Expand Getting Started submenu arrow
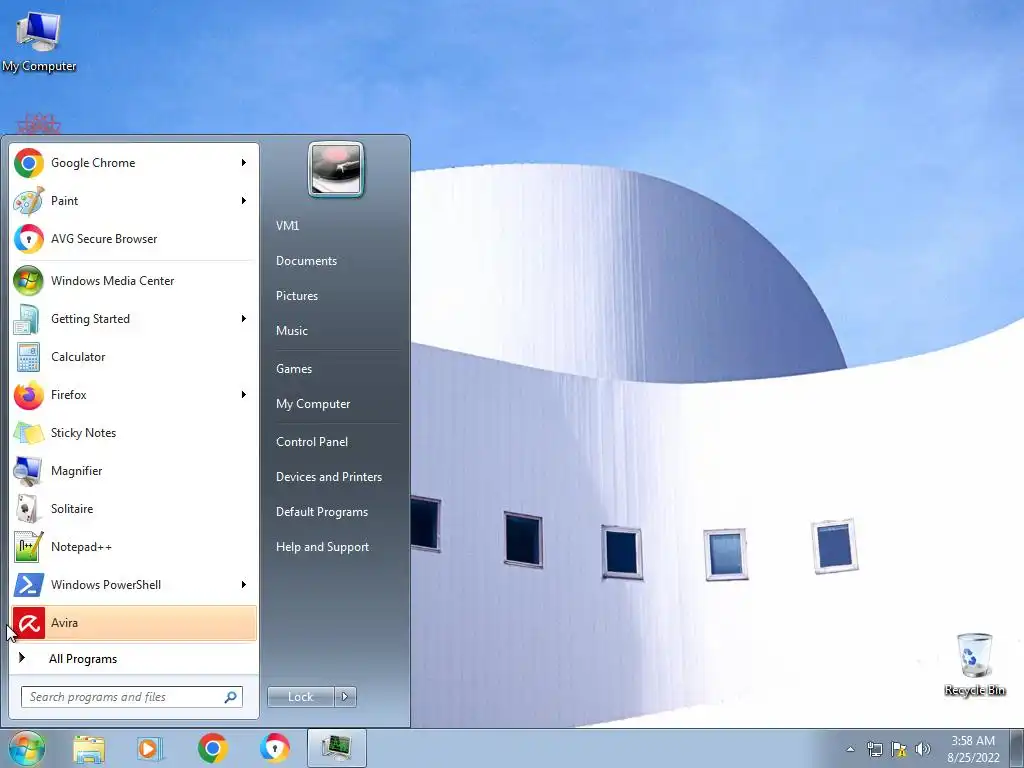1024x768 pixels. point(244,319)
